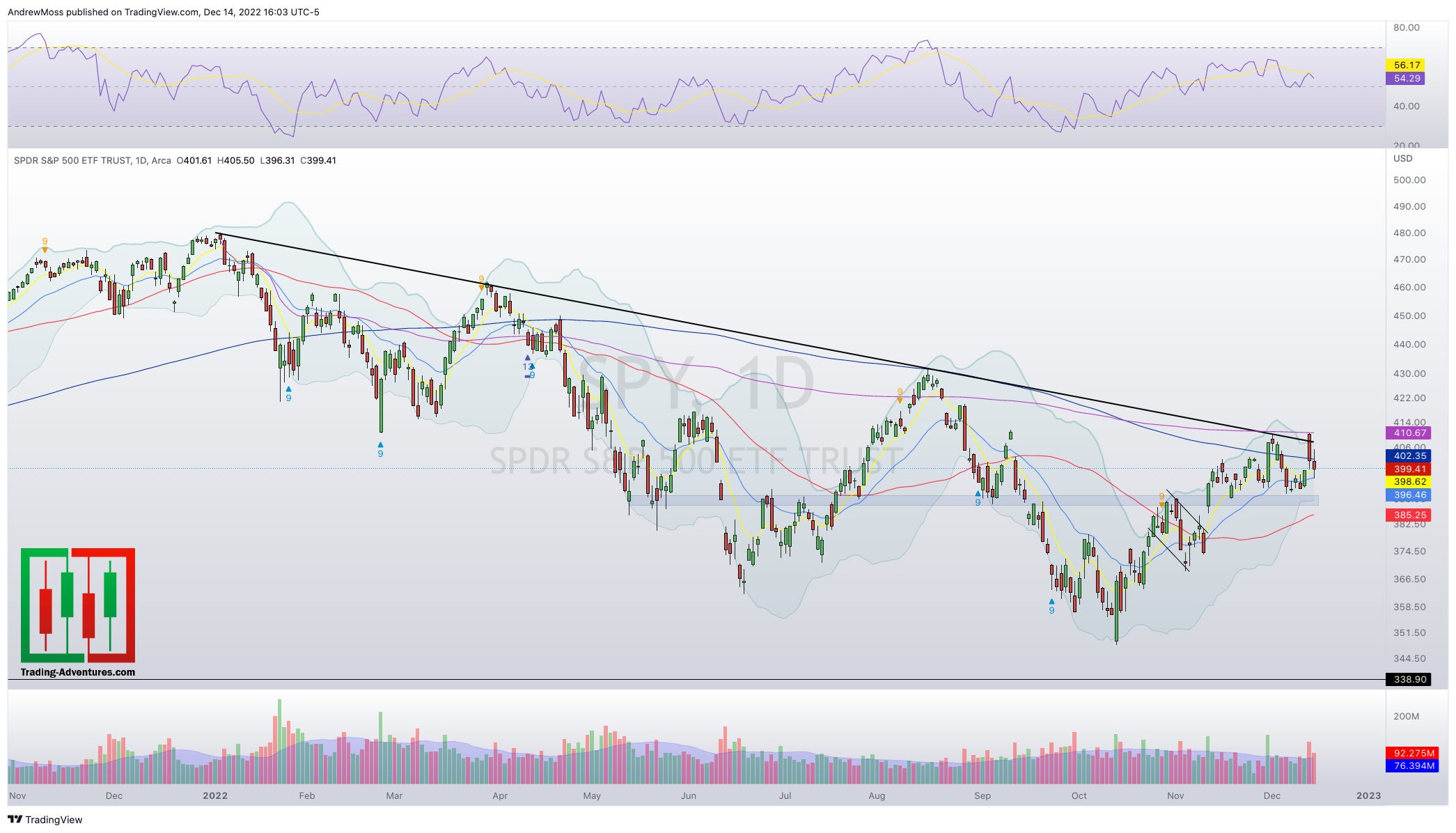Image resolution: width=1456 pixels, height=833 pixels.
Task: Click the 374.50 price axis label
Action: 1409,551
